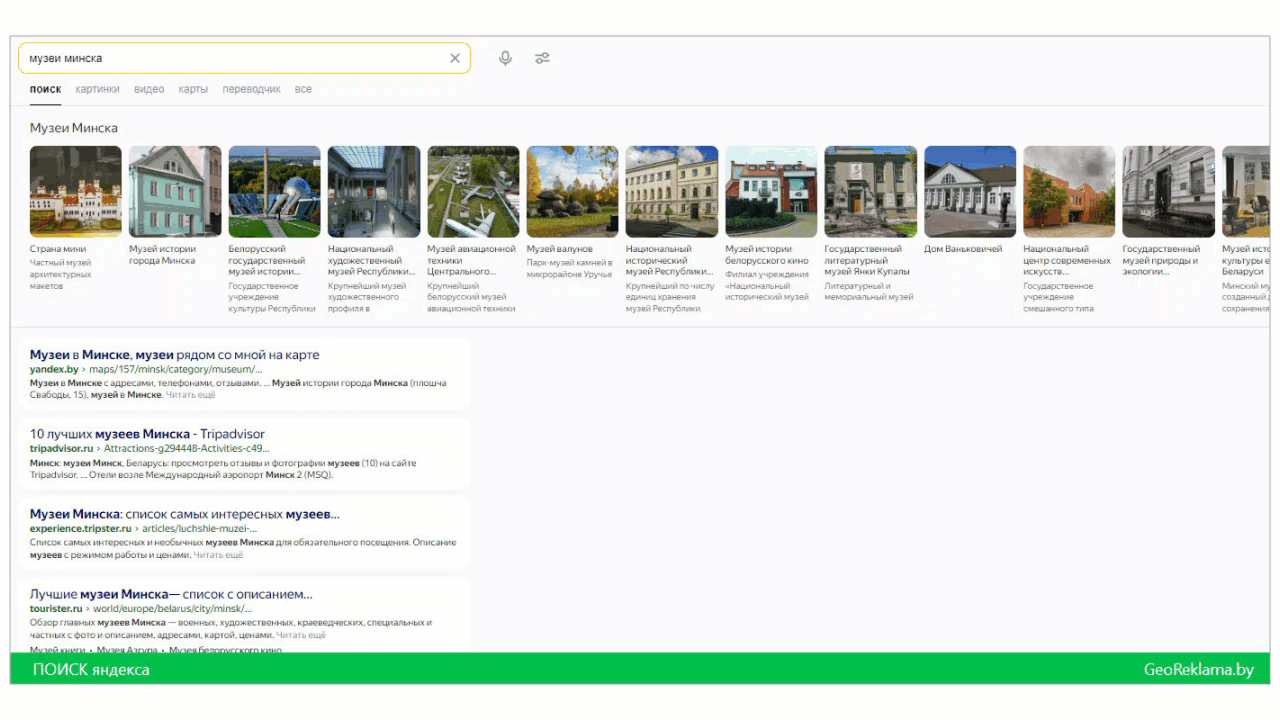Click the search box containing 'музеи минска'

244,58
